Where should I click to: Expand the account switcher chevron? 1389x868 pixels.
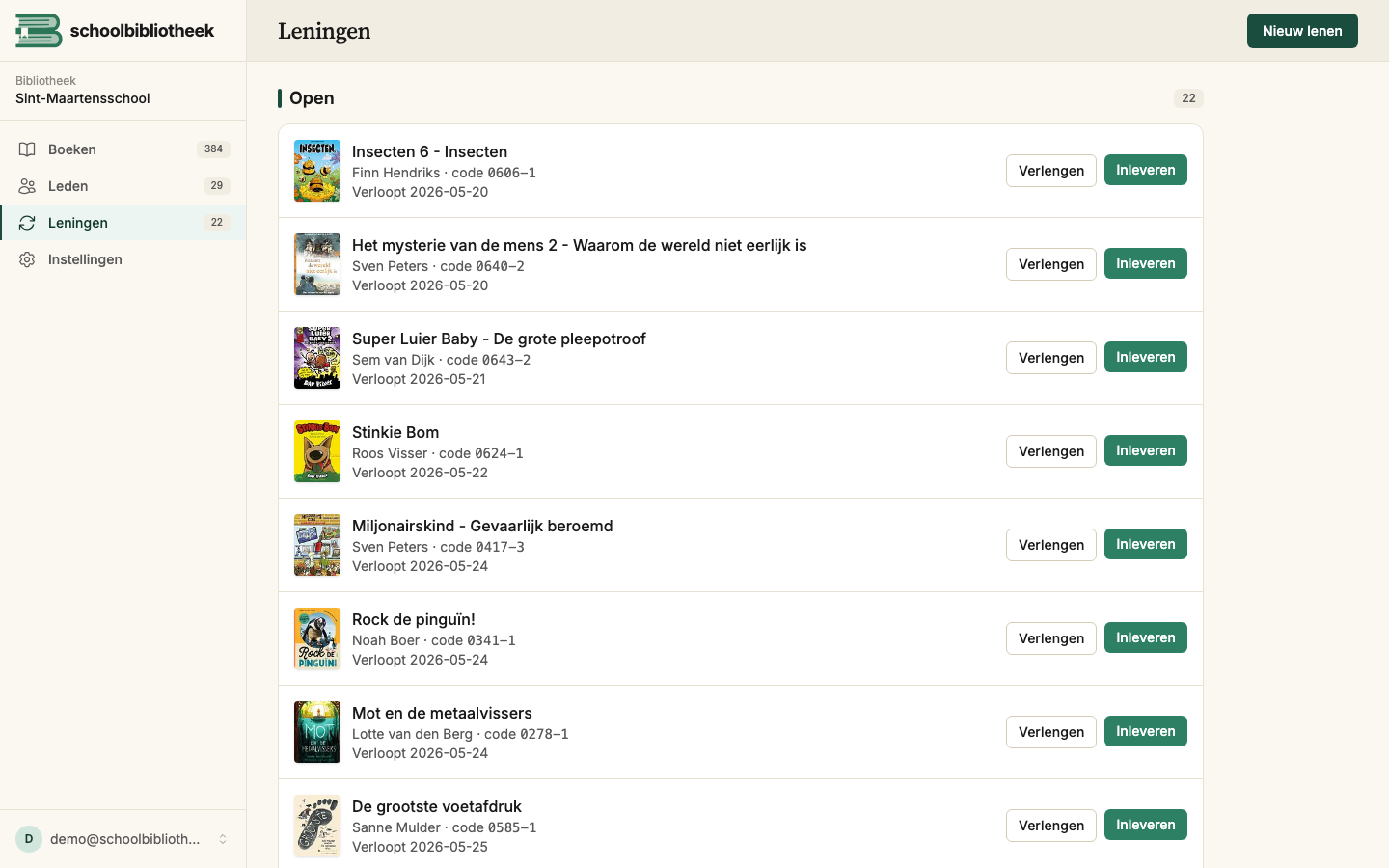coord(223,839)
